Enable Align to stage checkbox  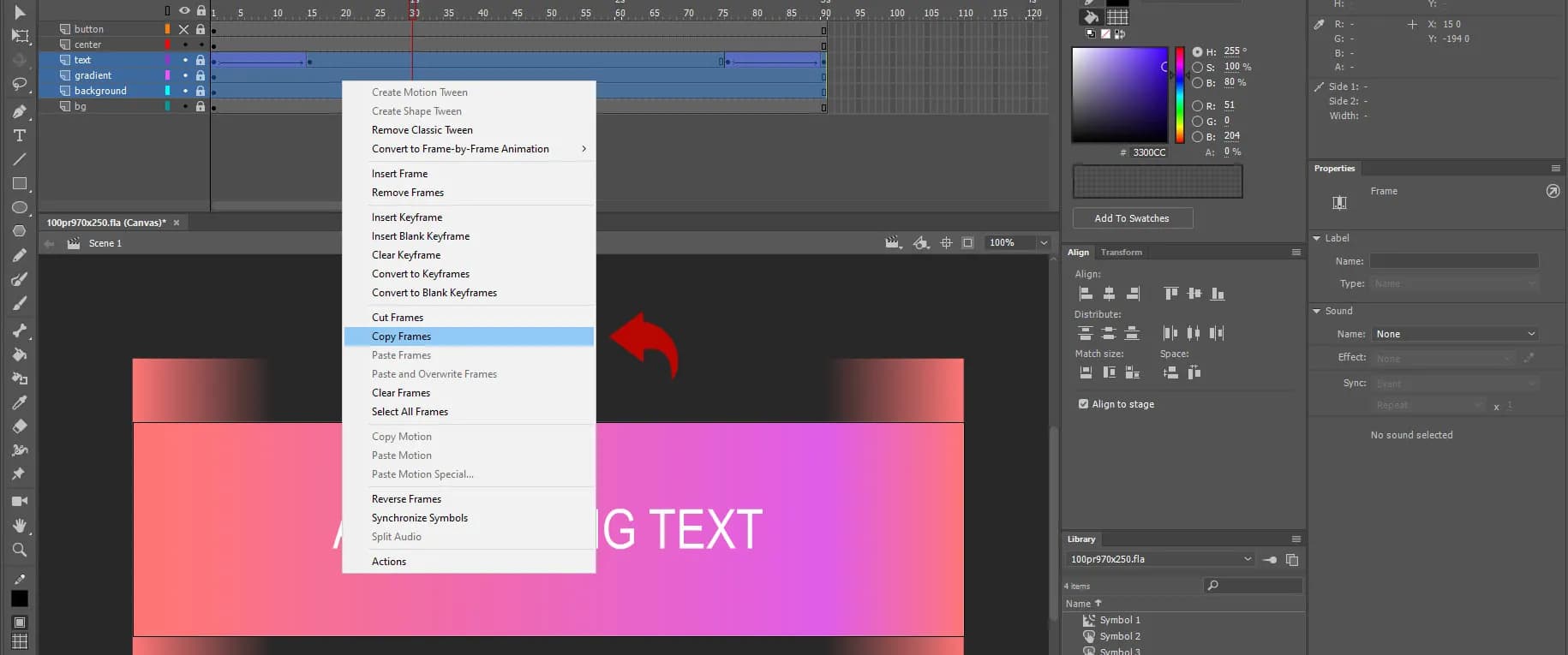point(1084,404)
